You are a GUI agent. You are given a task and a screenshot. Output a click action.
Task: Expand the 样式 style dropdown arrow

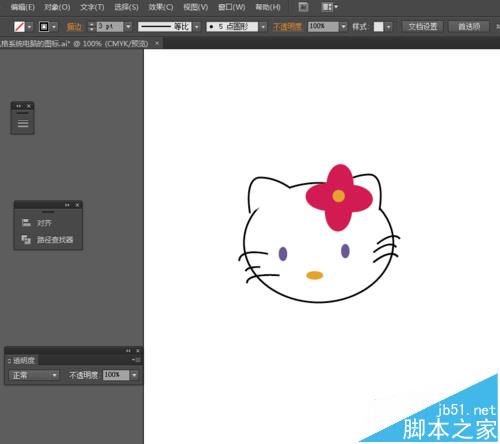388,27
